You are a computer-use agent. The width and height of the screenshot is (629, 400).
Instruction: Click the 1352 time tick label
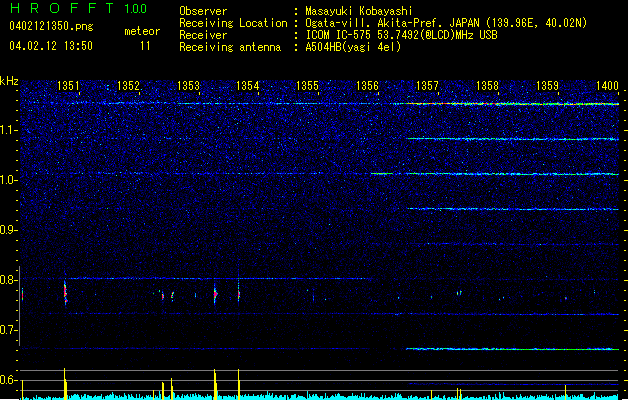pos(128,85)
